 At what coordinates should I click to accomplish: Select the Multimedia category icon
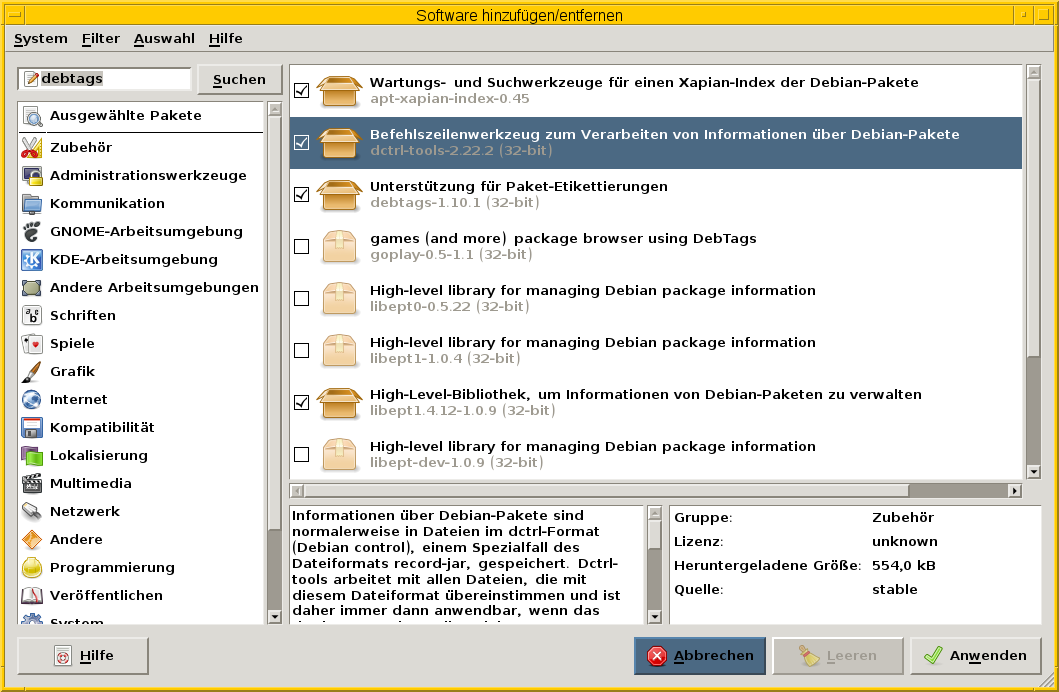[33, 483]
